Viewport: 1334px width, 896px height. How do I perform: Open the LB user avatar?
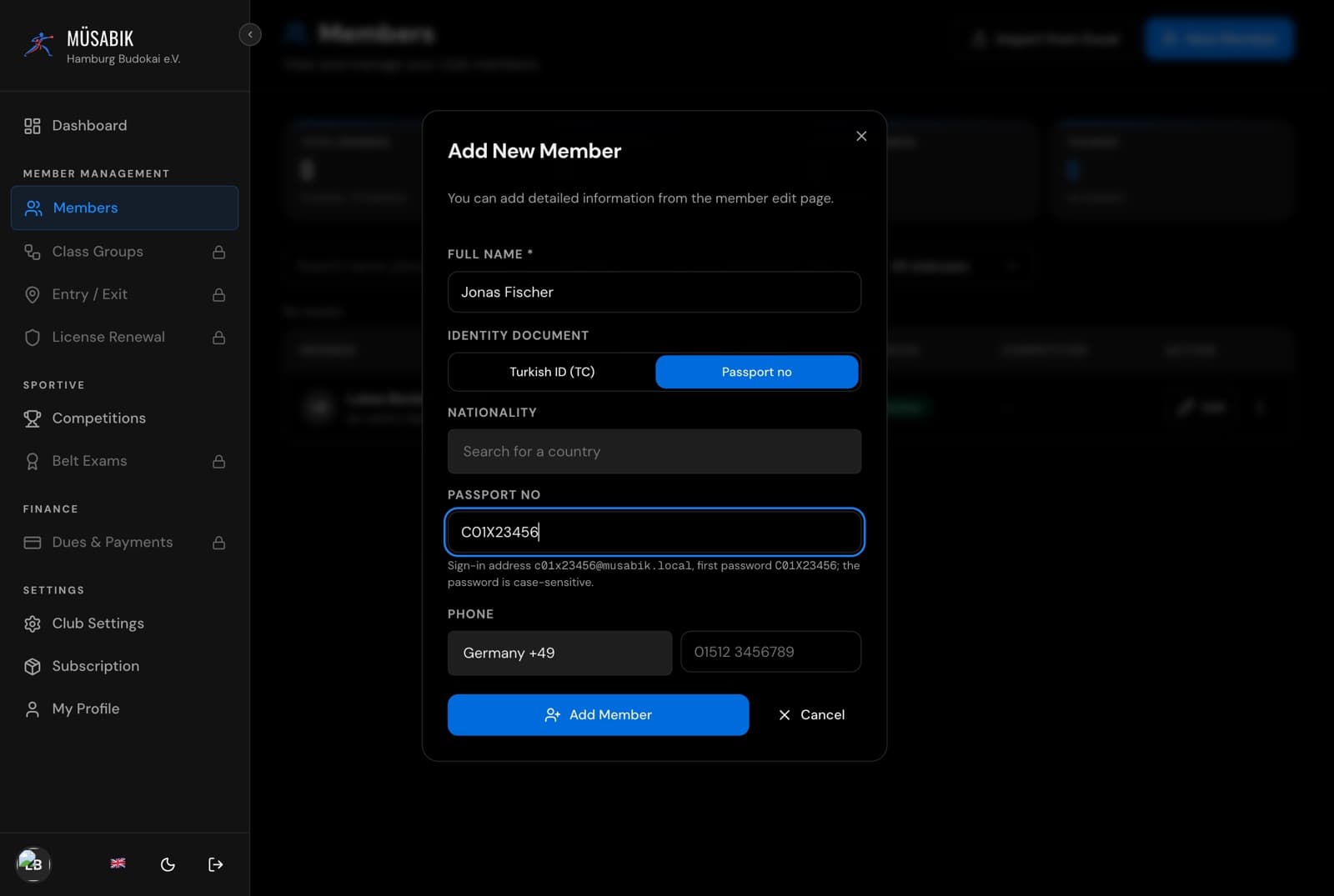33,863
